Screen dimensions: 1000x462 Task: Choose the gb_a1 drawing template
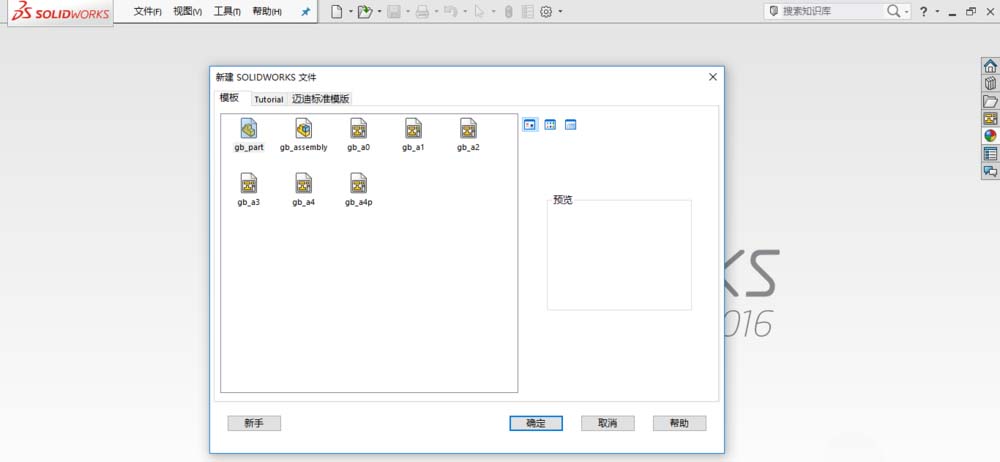413,128
